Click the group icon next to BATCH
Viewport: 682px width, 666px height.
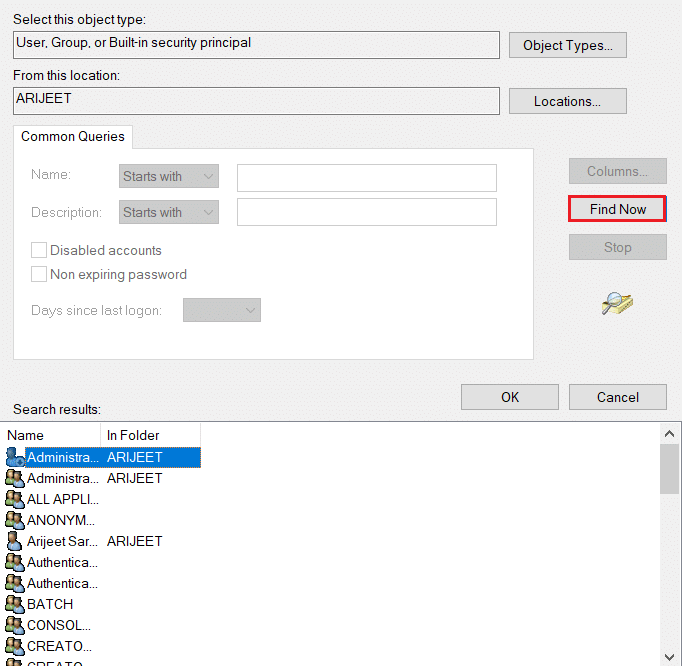[x=15, y=604]
